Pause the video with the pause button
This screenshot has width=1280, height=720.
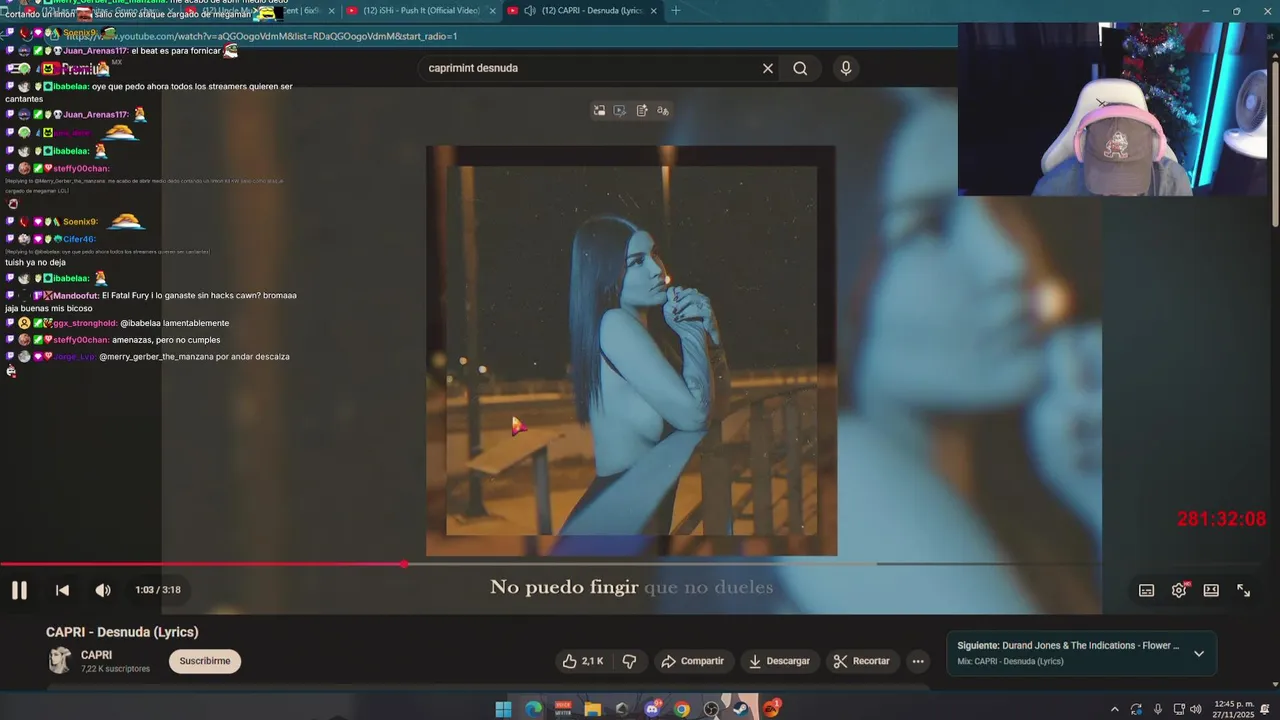[x=19, y=590]
